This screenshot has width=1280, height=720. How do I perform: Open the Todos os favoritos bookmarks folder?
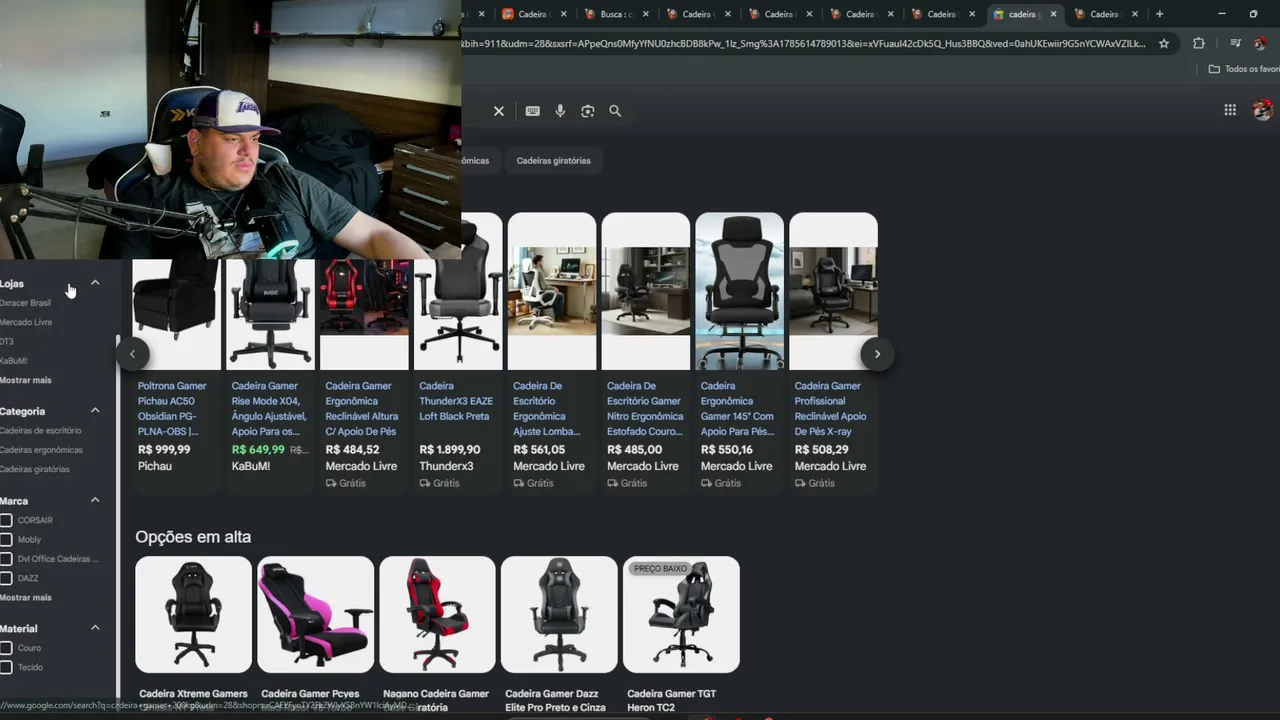(x=1244, y=69)
